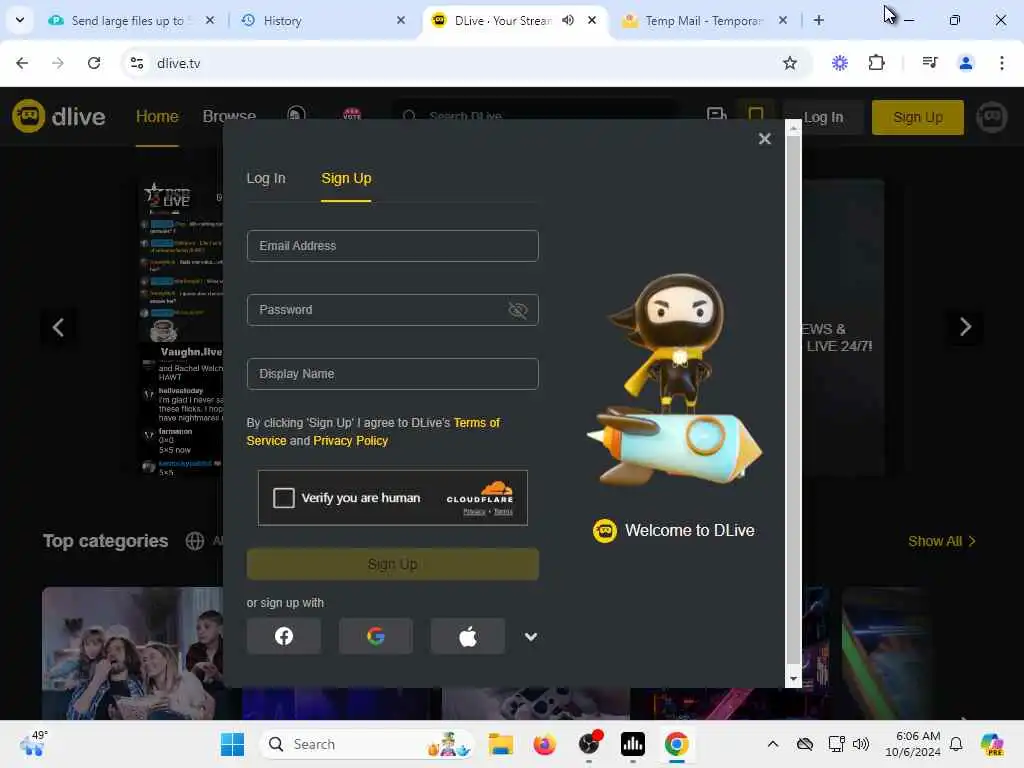Mute the DLive tab audio icon
Image resolution: width=1024 pixels, height=768 pixels.
click(x=568, y=20)
